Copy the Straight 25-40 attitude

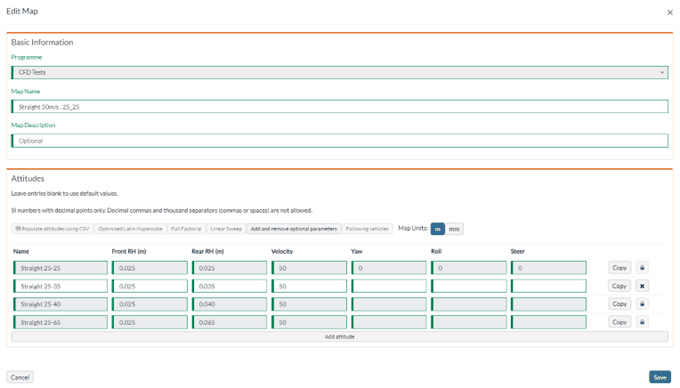[x=619, y=304]
